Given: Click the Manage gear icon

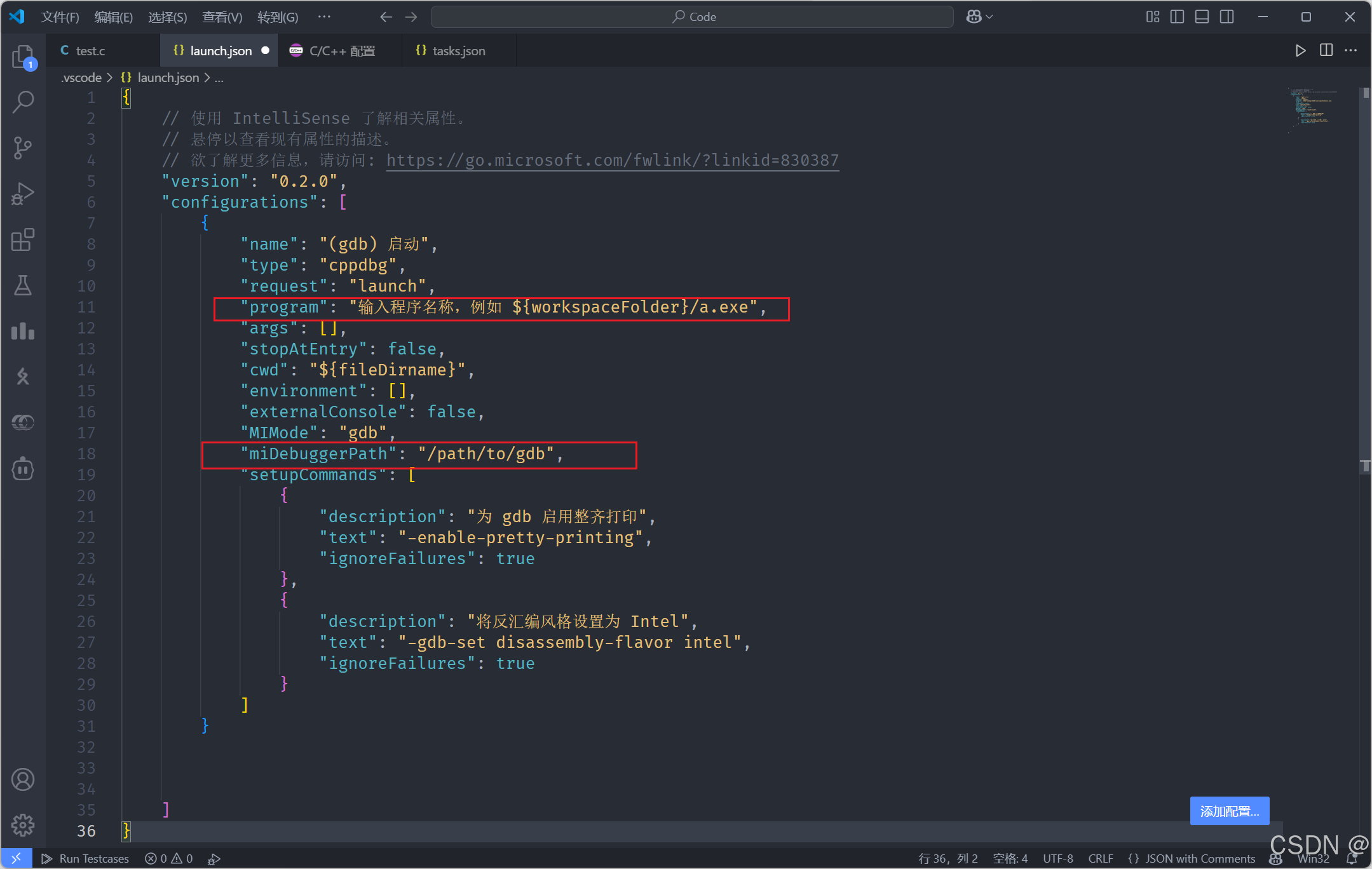Looking at the screenshot, I should point(23,825).
